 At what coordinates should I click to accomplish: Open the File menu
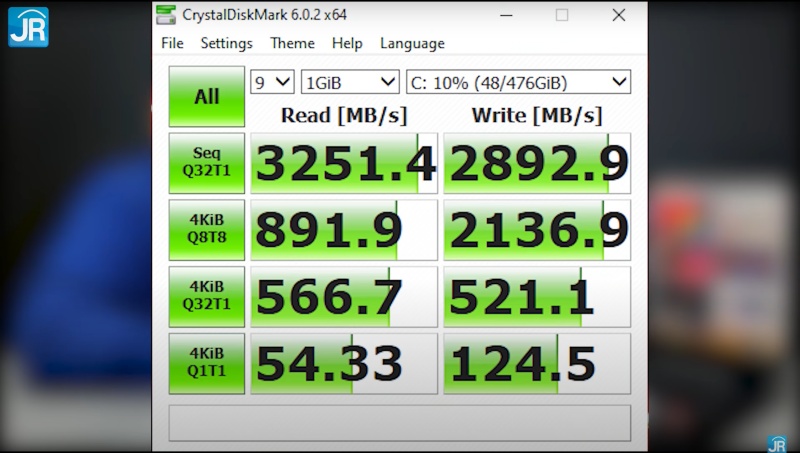172,43
